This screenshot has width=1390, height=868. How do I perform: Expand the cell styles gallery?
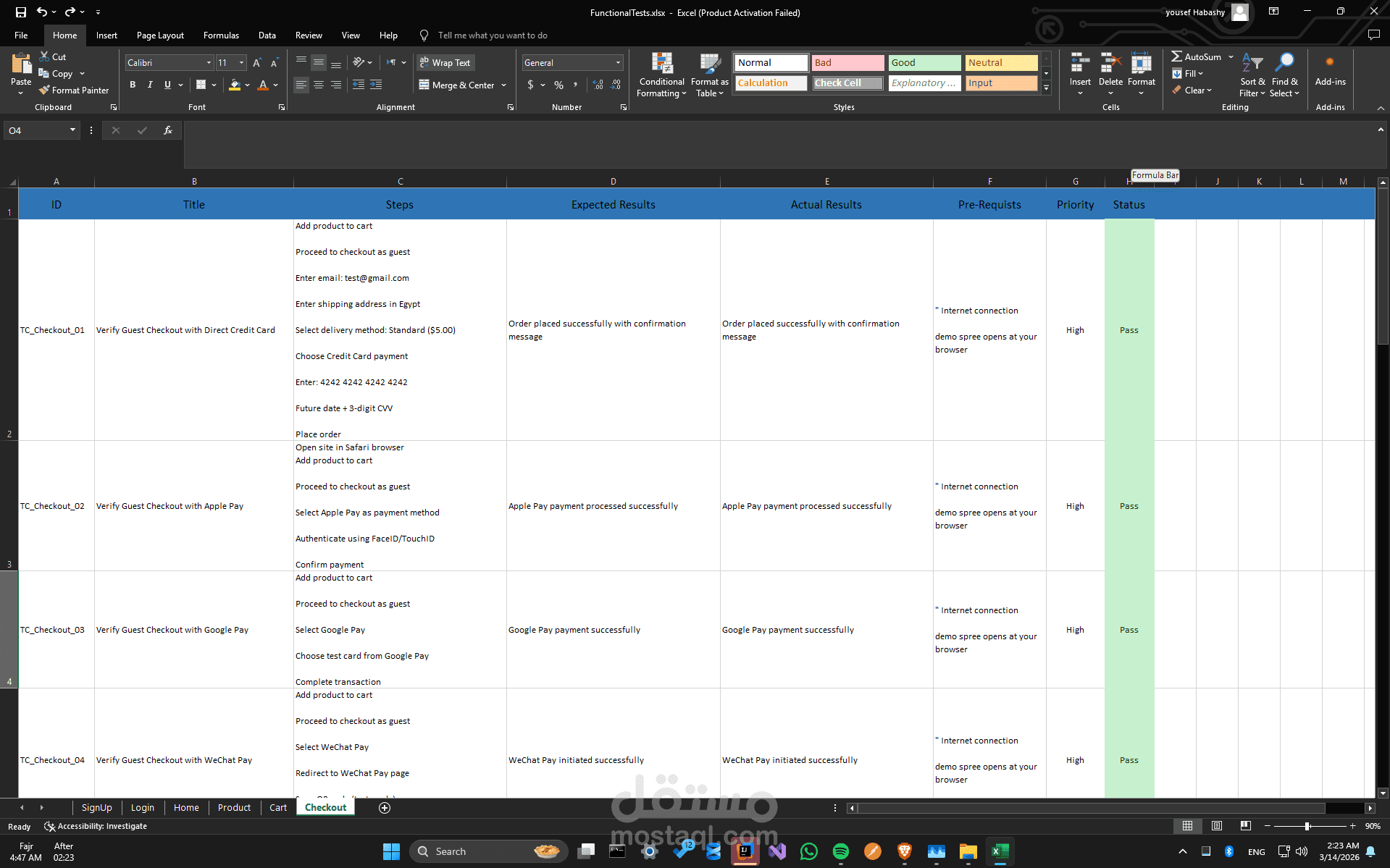coord(1046,88)
